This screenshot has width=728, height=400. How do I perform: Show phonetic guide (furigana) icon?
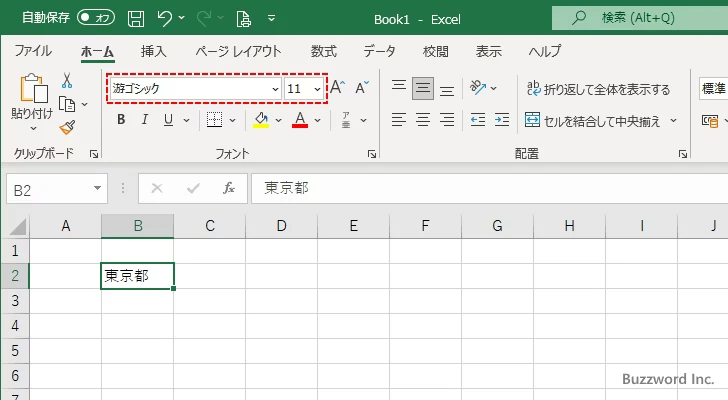(x=346, y=120)
